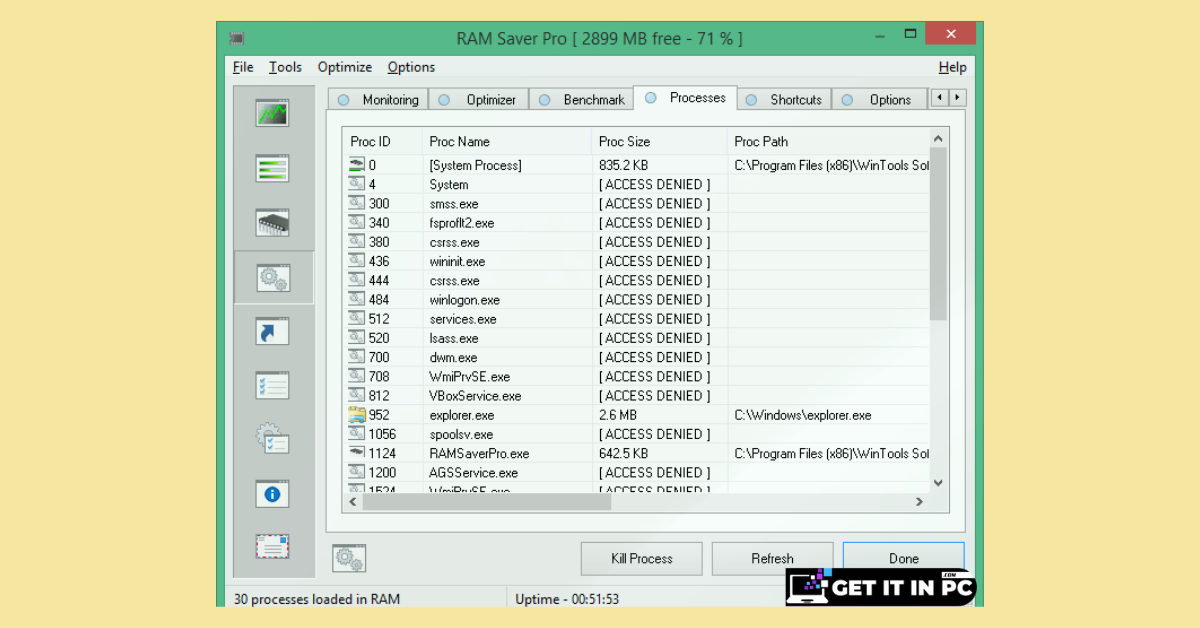Screen dimensions: 1200x628
Task: Click the icon of smss.exe row
Action: tap(357, 203)
